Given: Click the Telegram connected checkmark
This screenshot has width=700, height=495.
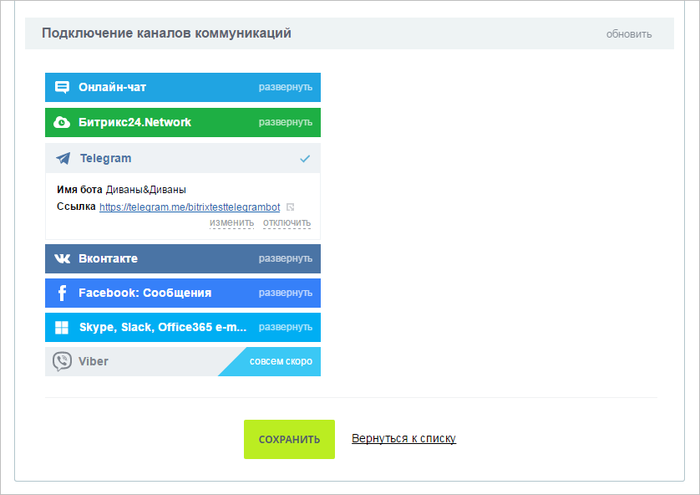Looking at the screenshot, I should click(x=305, y=158).
